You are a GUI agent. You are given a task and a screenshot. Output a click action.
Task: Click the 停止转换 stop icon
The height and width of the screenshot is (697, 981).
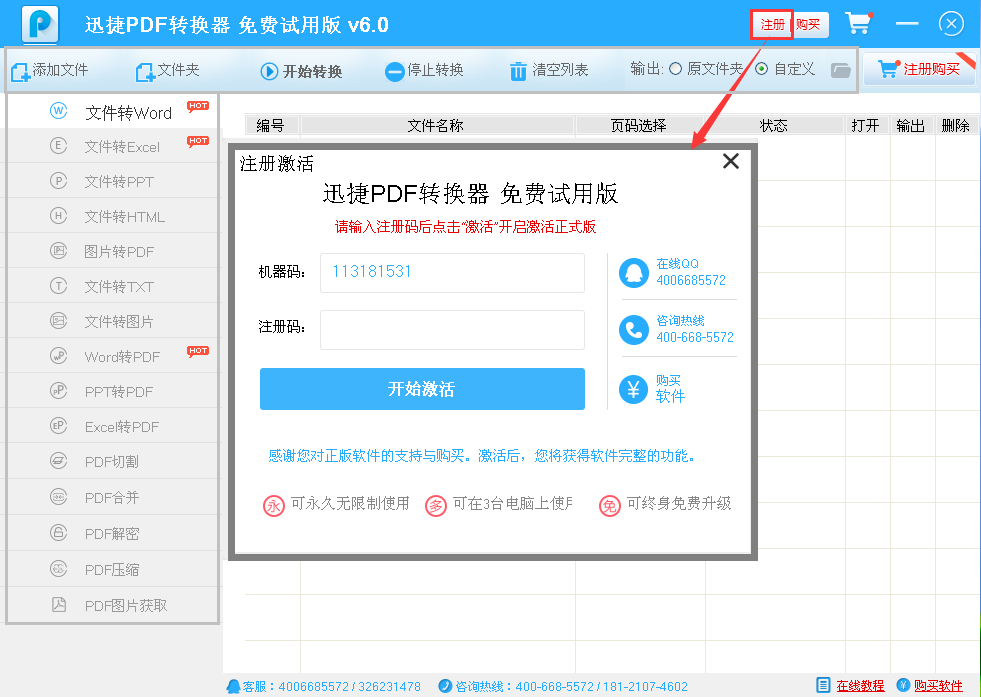(394, 72)
